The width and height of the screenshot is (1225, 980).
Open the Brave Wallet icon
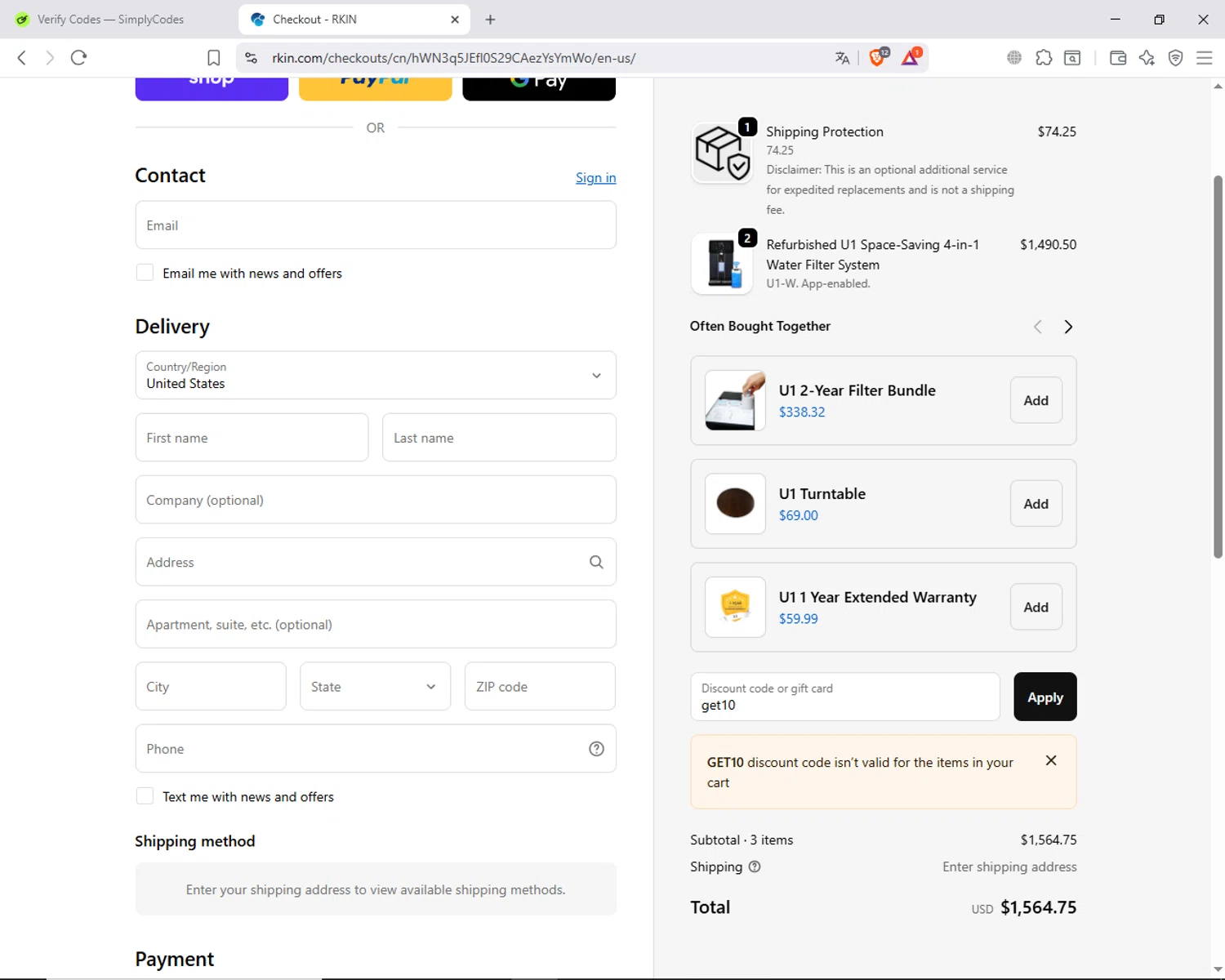[x=1118, y=58]
